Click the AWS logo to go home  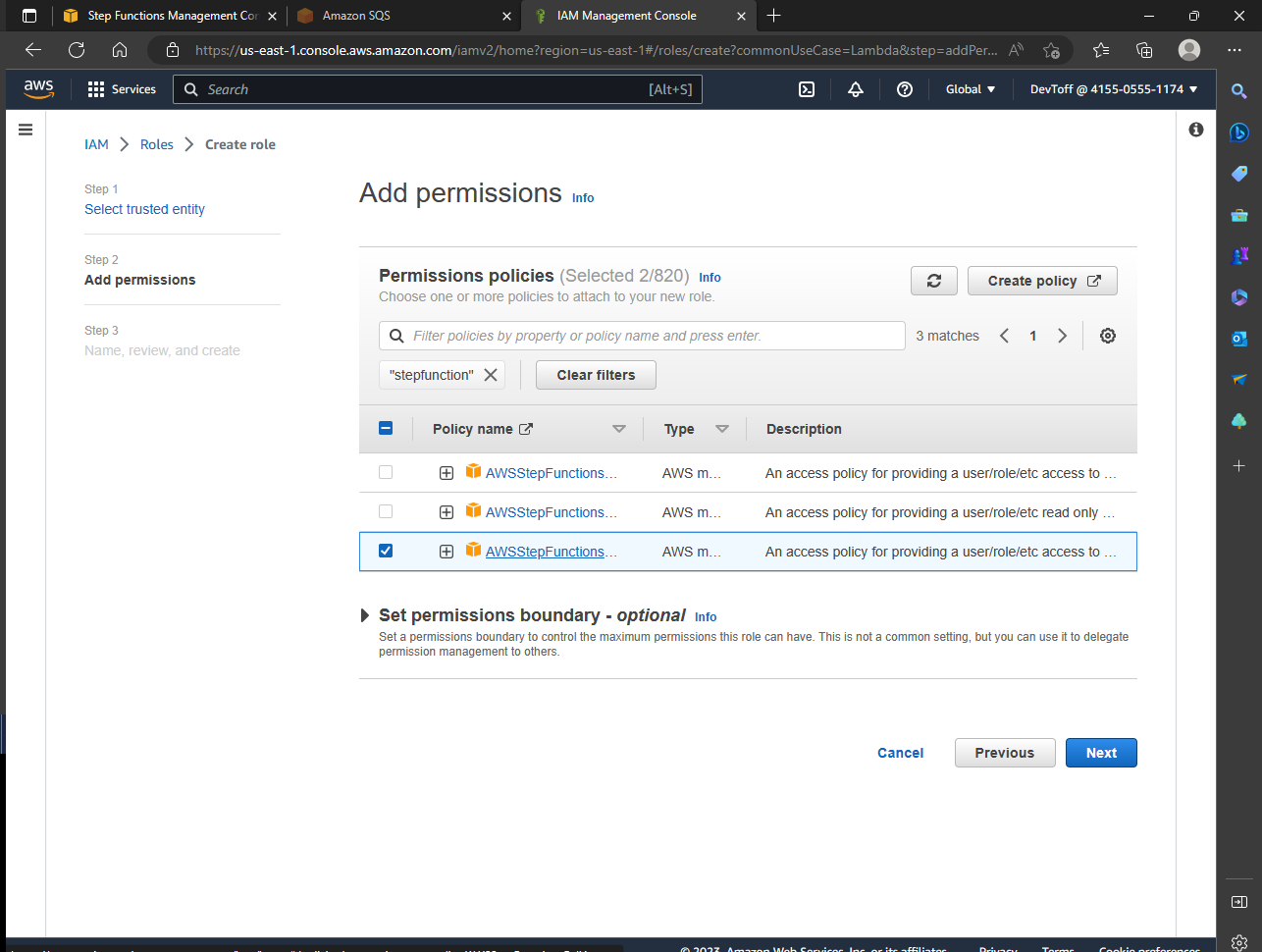pos(38,88)
